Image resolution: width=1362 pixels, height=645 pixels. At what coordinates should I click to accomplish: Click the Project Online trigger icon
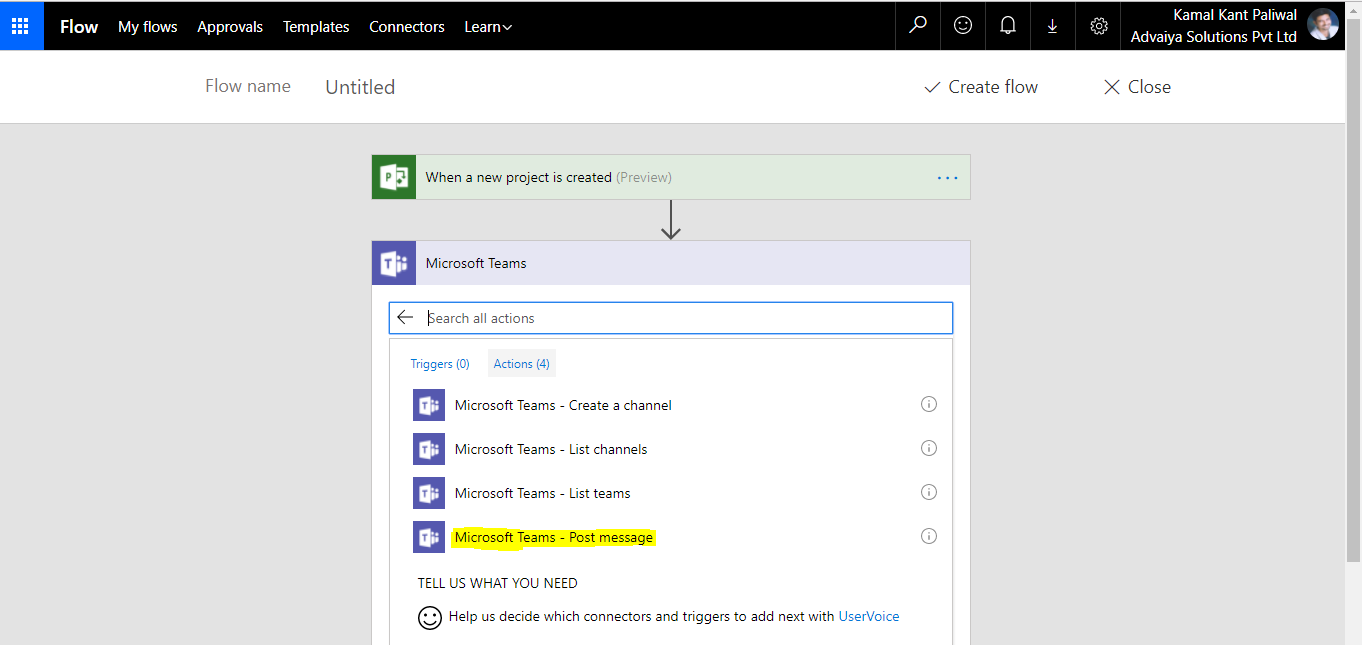tap(394, 177)
